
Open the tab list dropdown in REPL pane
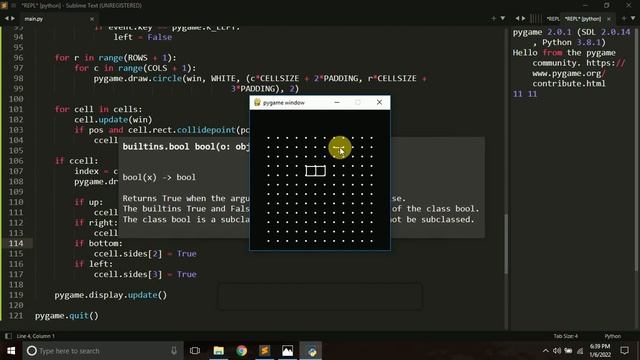[633, 18]
